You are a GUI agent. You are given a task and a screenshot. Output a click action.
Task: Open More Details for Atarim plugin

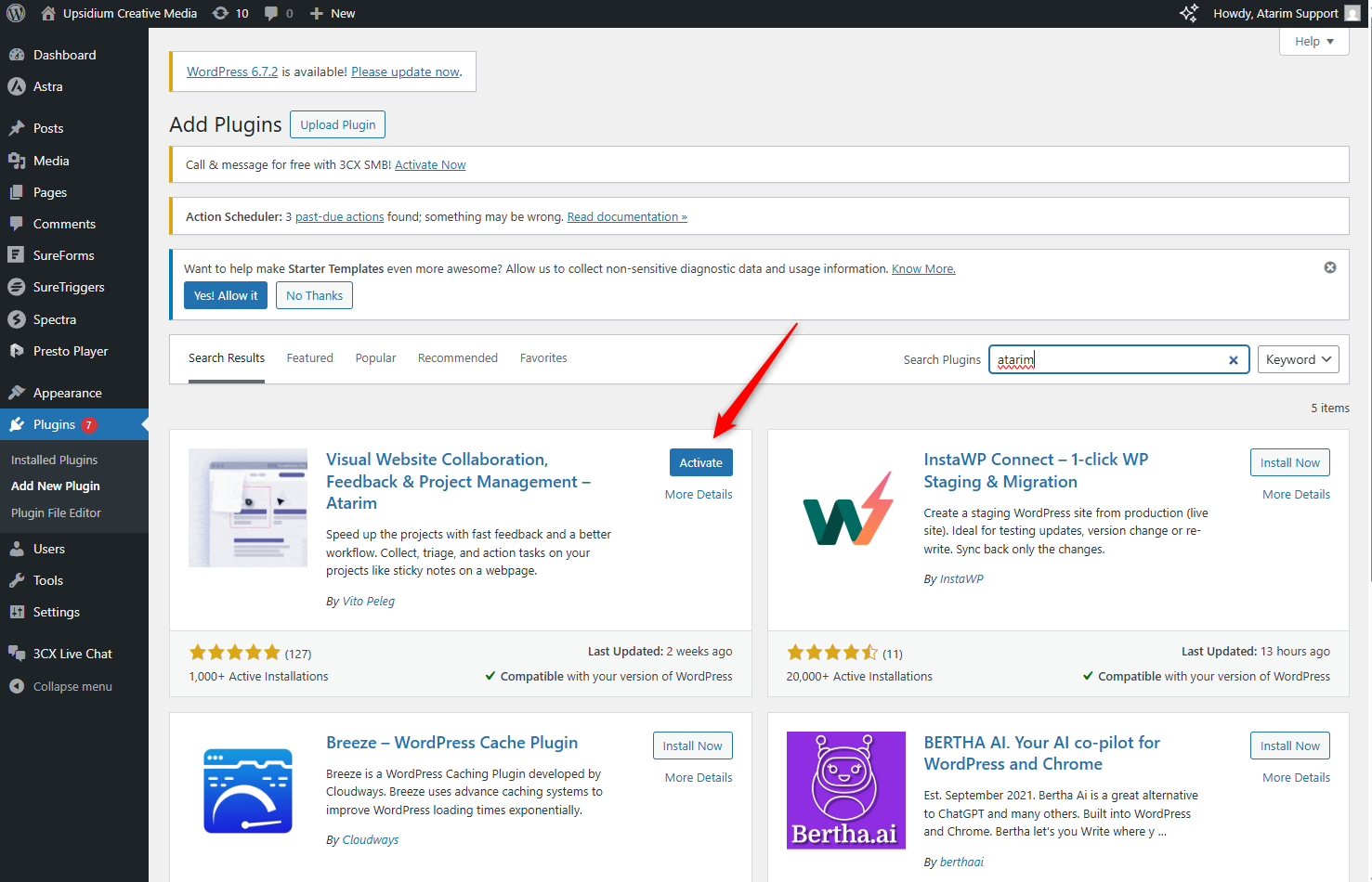click(699, 495)
